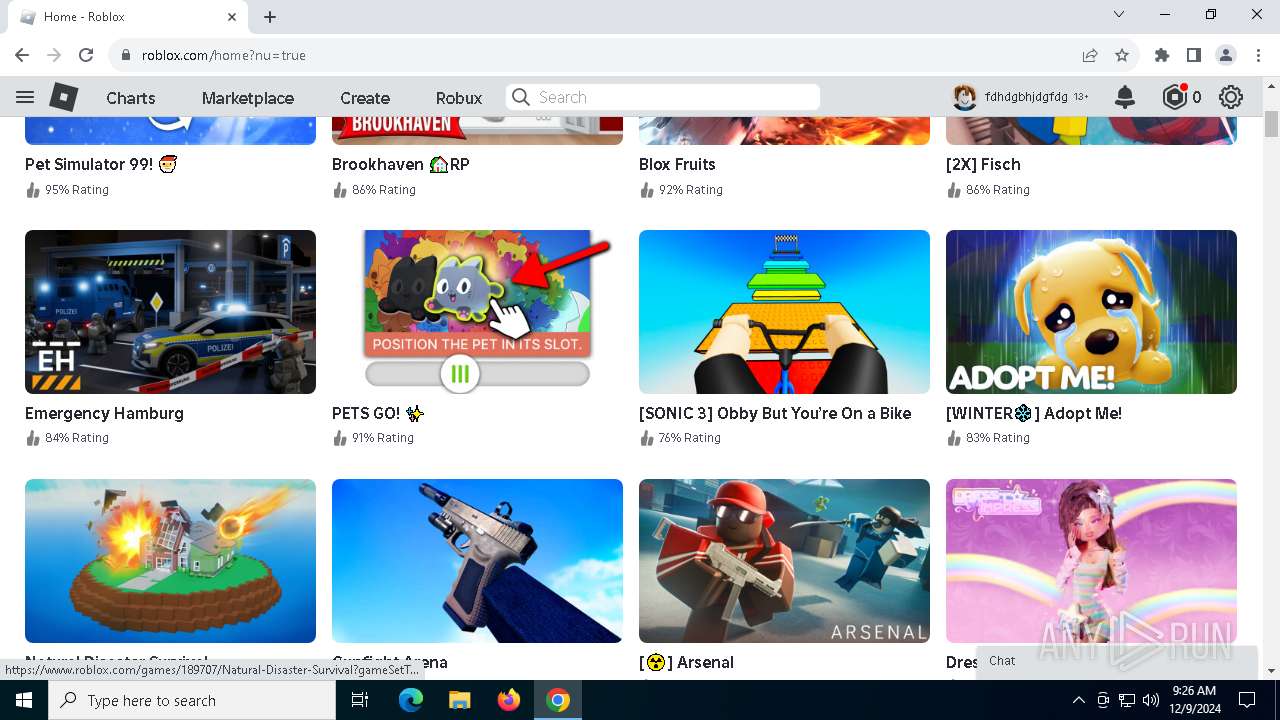This screenshot has width=1280, height=720.
Task: Open the Robux page link
Action: tap(459, 98)
